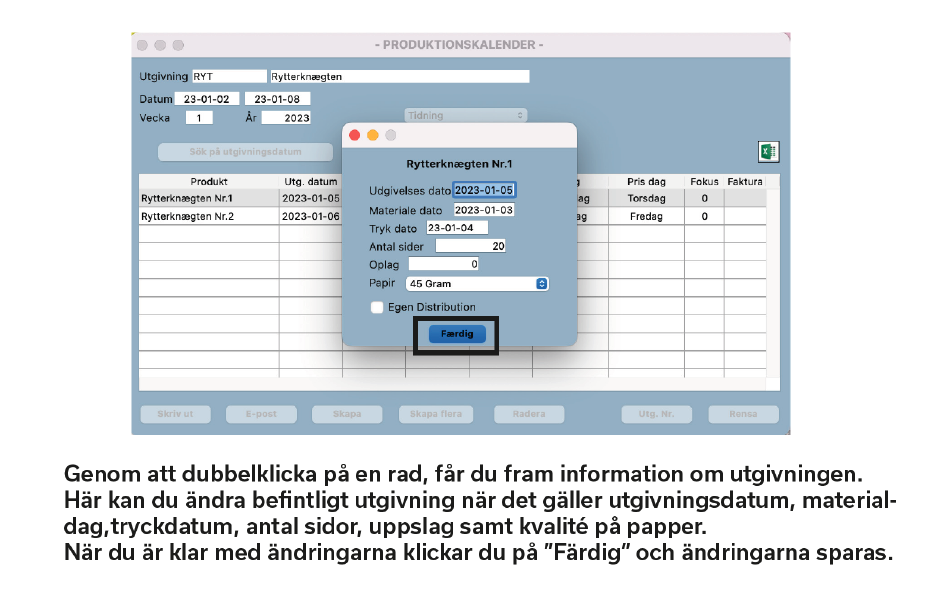Select the Rytterknægten Nr.2 row
This screenshot has height=595, width=935.
208,216
